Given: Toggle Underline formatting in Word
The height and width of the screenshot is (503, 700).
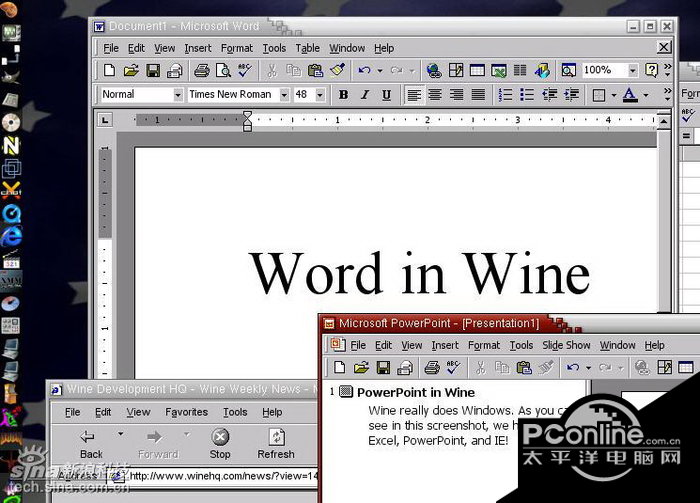Looking at the screenshot, I should pos(387,95).
